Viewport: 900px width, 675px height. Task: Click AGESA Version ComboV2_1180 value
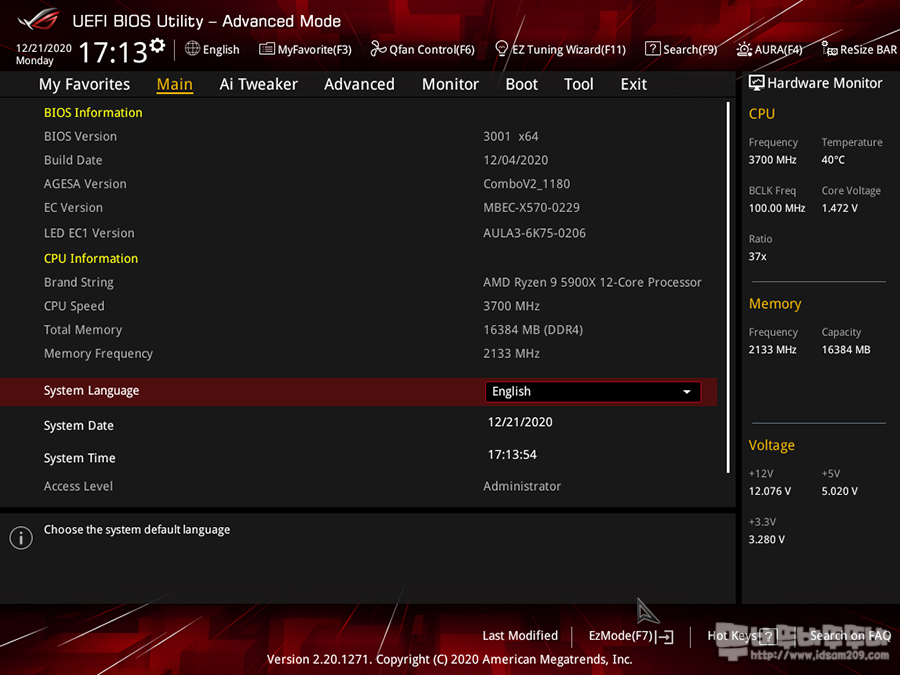526,184
